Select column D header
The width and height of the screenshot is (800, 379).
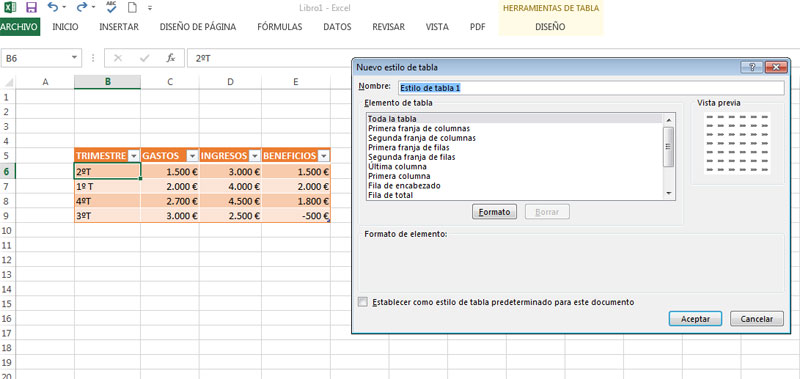230,82
